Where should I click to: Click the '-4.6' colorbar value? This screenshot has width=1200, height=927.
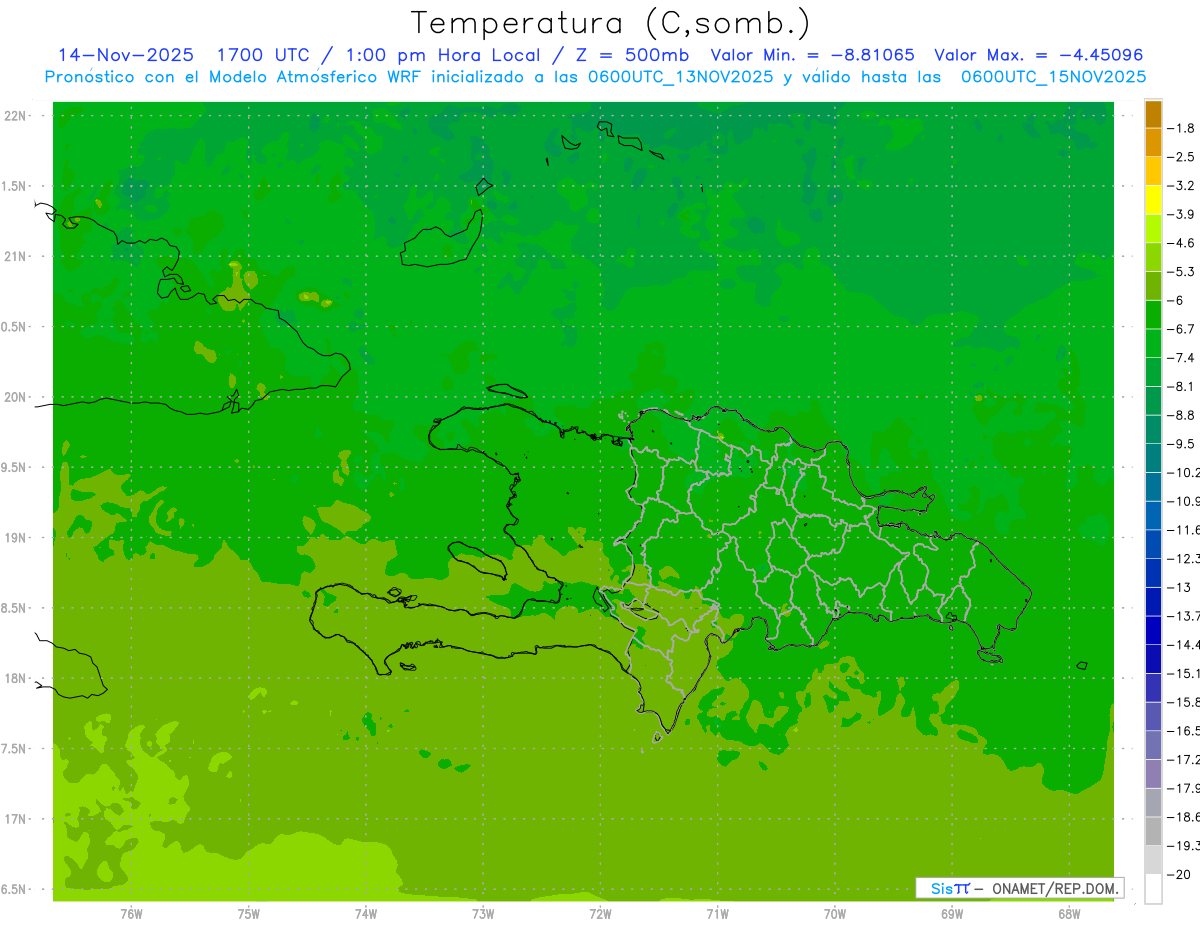[1182, 243]
